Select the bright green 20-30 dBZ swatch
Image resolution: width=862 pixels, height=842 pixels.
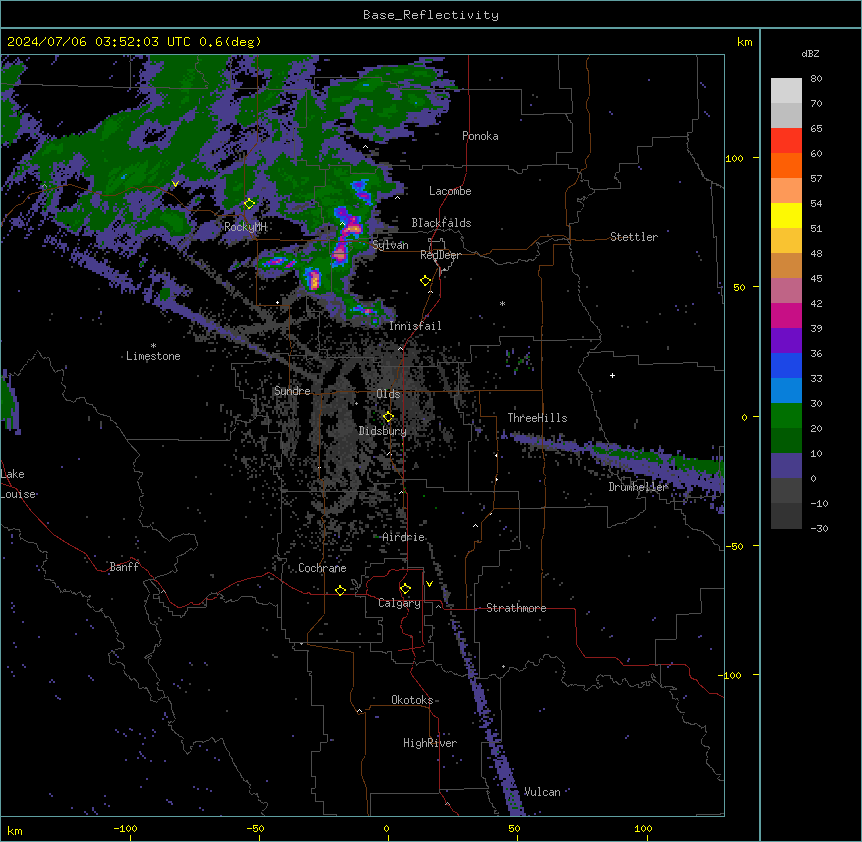point(786,416)
